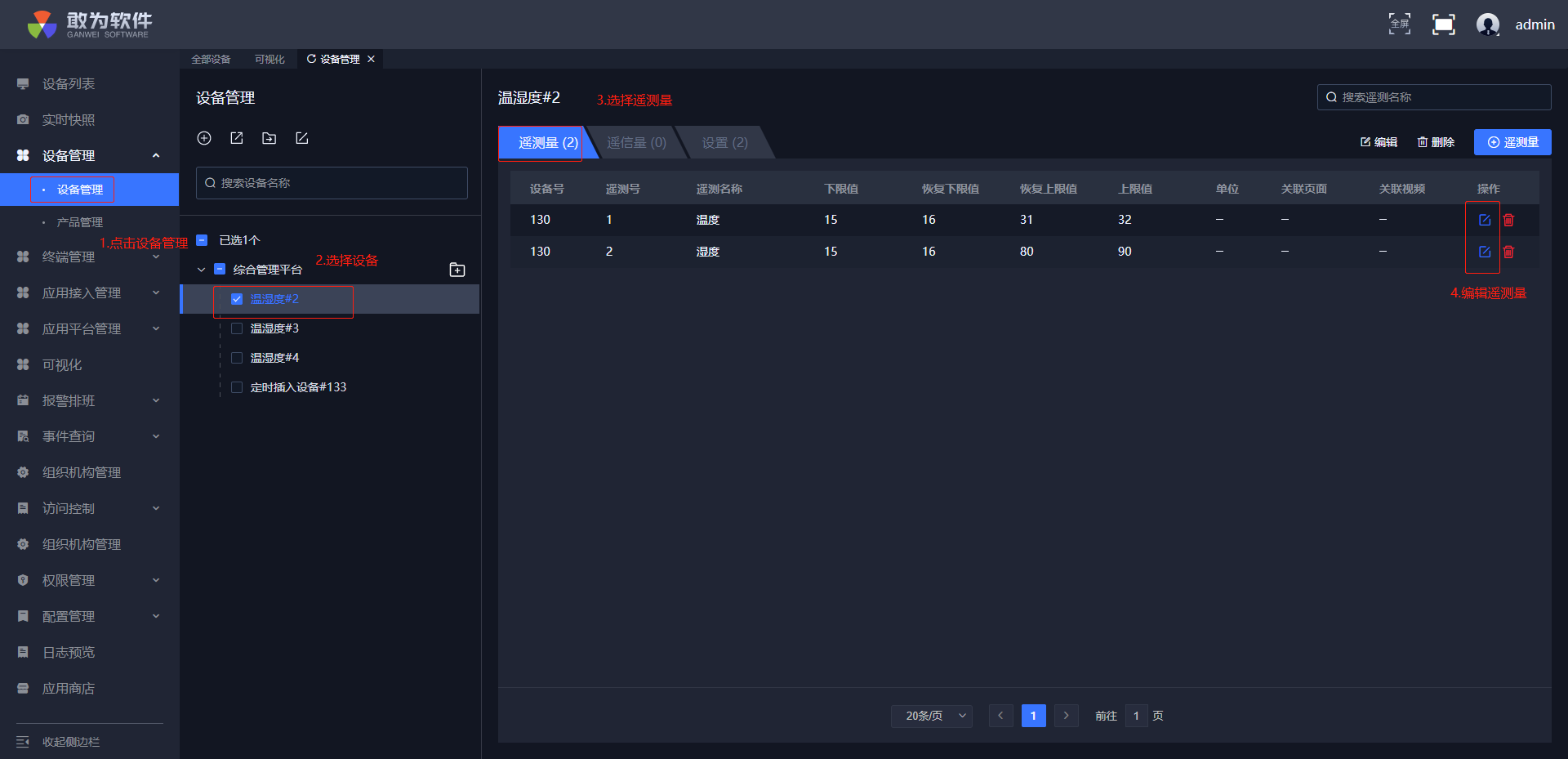Collapse the 综合管理平台 tree node arrow
The height and width of the screenshot is (759, 1568).
(x=201, y=270)
